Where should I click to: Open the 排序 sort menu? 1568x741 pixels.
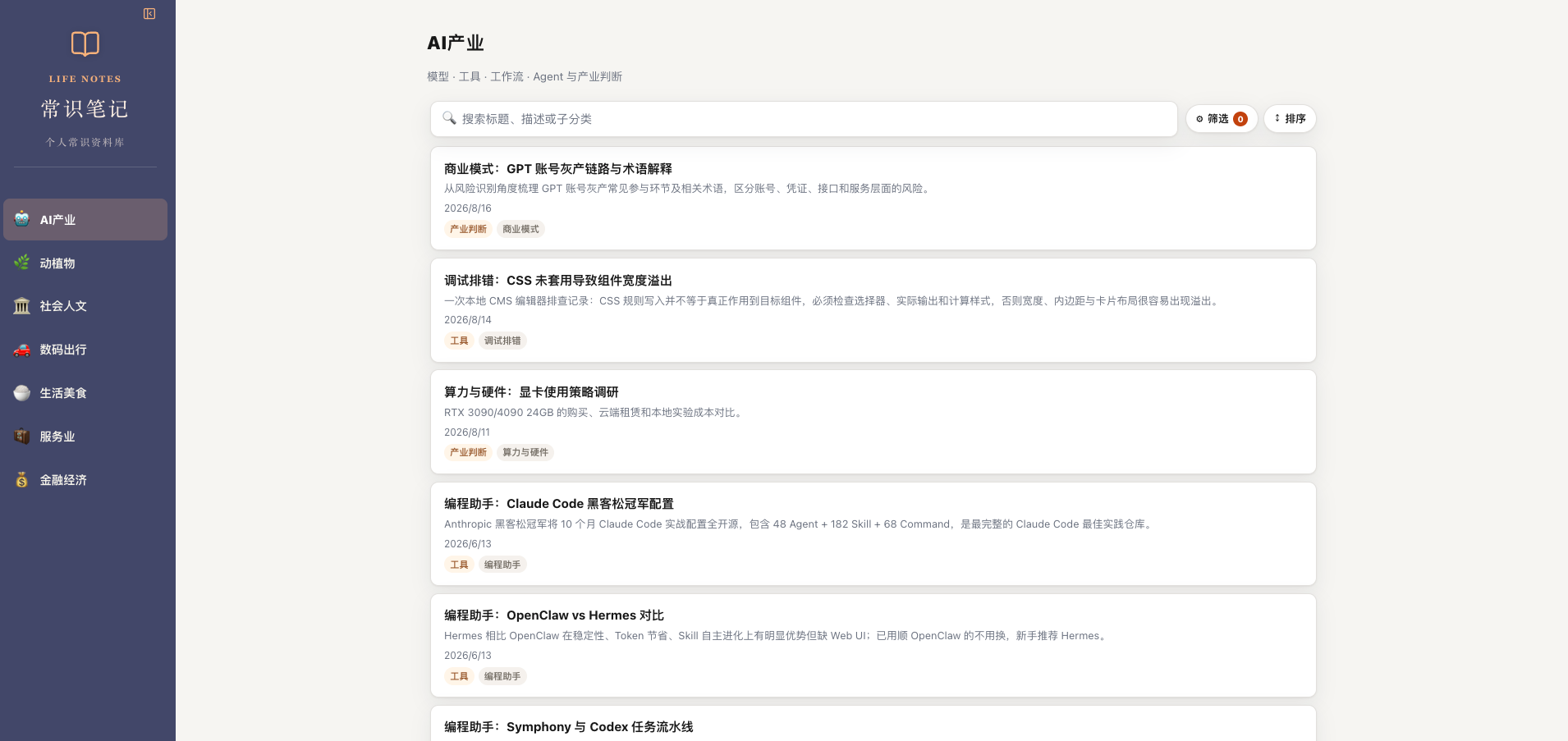1290,119
